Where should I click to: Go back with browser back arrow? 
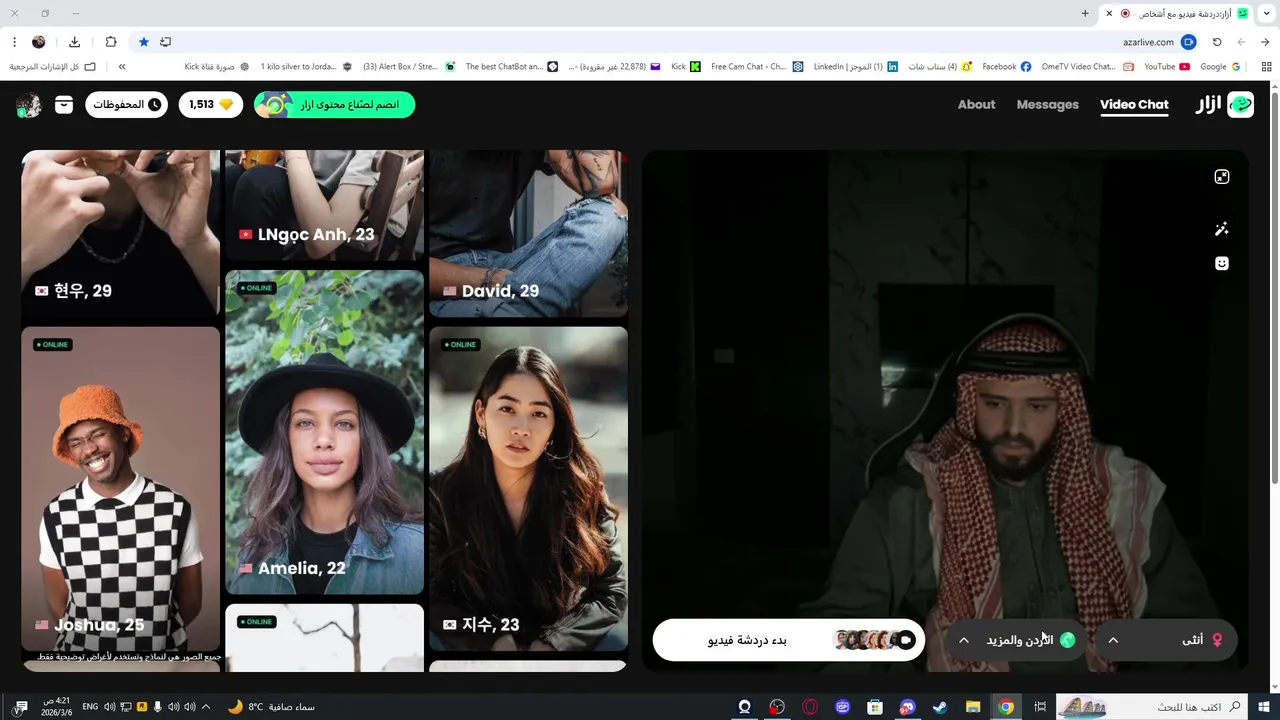point(1265,42)
